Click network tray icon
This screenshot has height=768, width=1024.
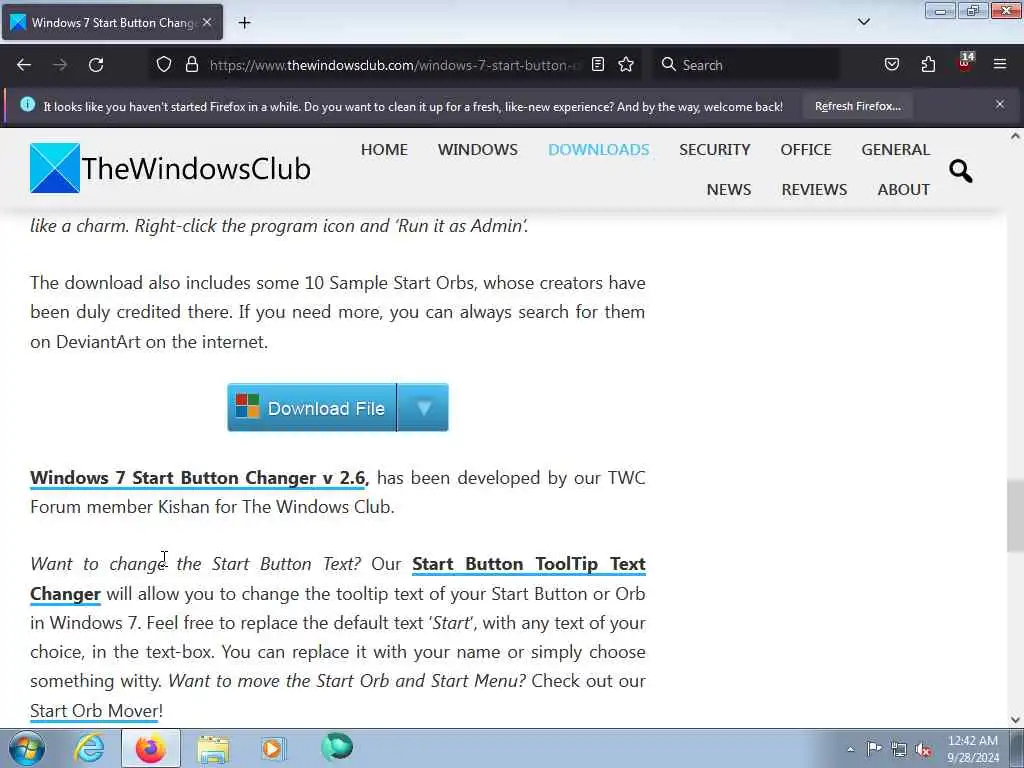tap(899, 749)
